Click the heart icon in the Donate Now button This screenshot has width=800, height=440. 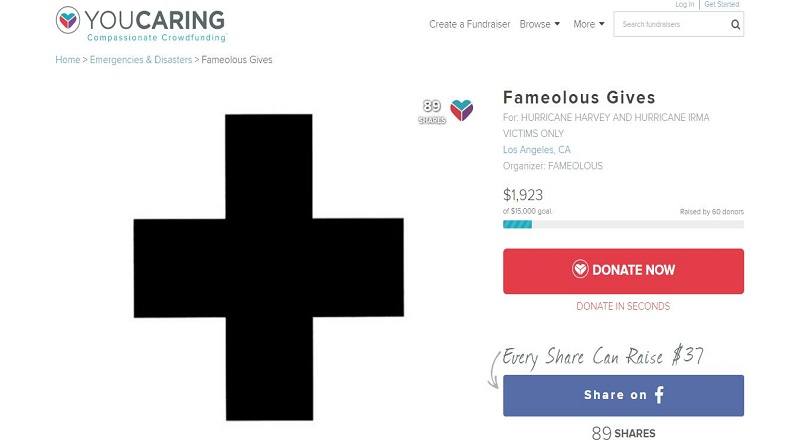[580, 269]
